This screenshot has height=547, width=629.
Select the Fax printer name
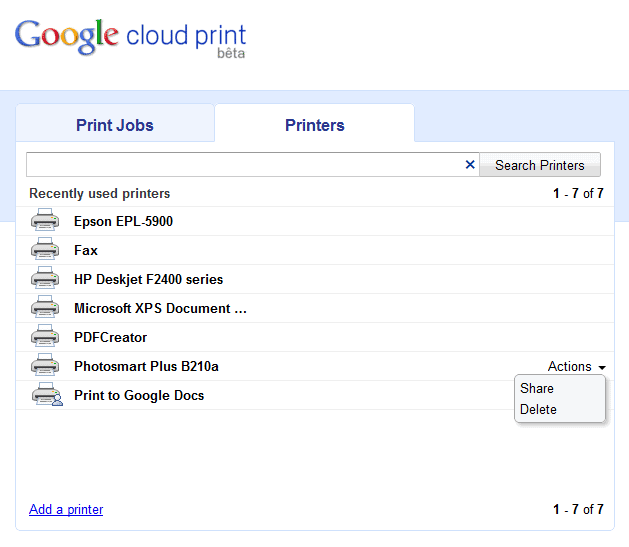[x=86, y=250]
